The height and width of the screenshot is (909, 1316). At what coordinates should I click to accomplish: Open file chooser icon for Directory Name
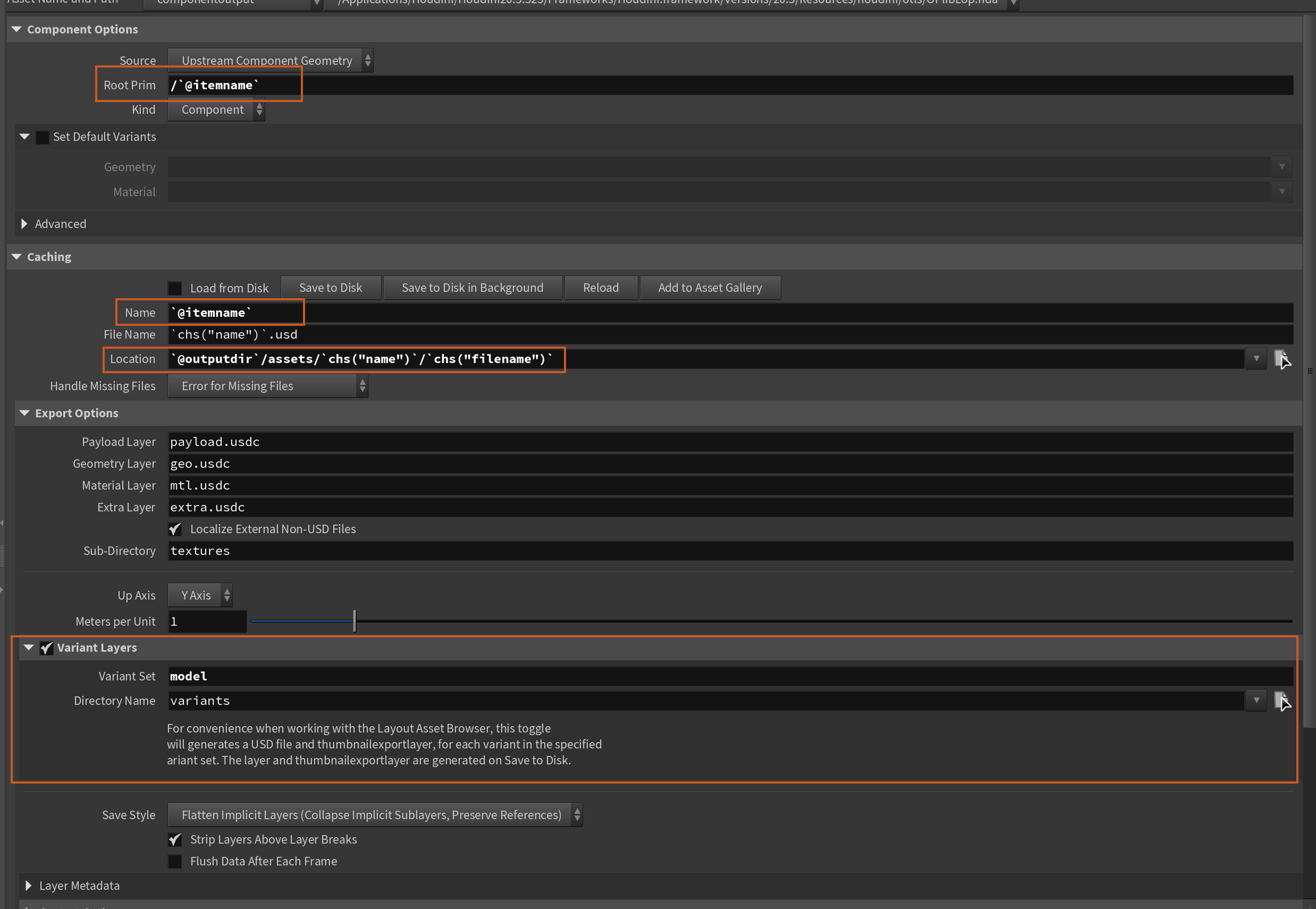click(1282, 701)
